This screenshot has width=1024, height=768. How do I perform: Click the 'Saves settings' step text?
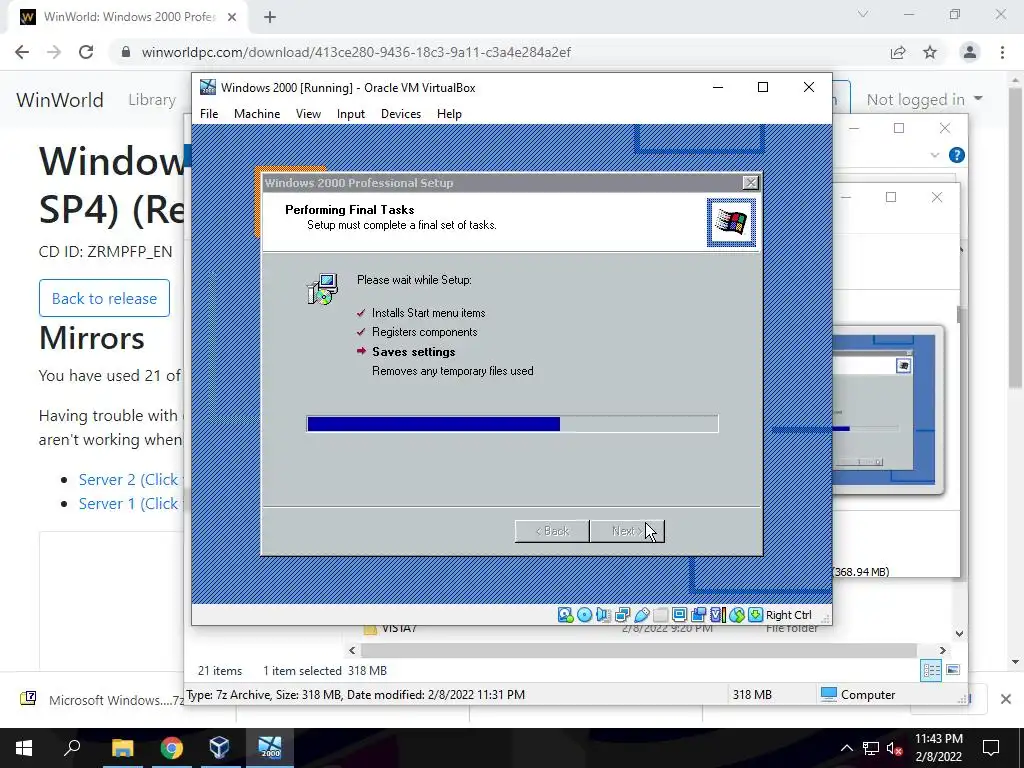pyautogui.click(x=413, y=352)
